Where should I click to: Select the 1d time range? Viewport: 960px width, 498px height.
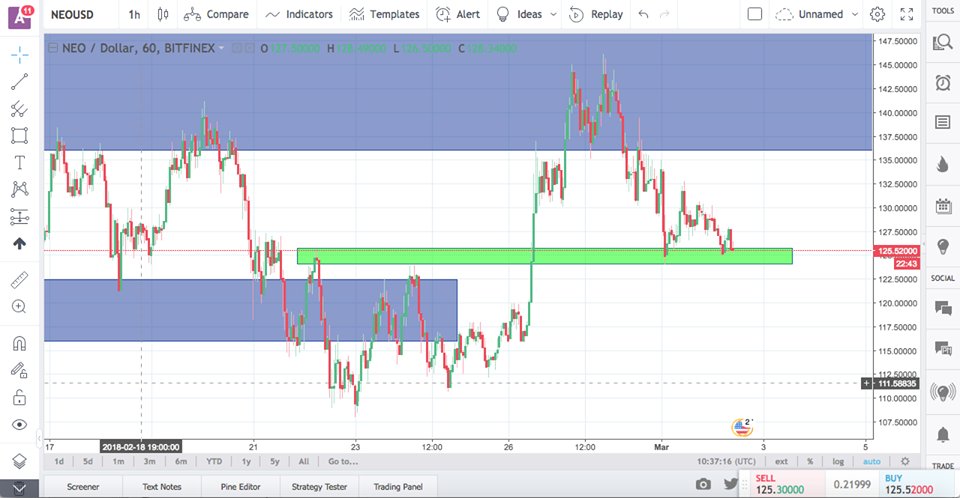click(x=59, y=461)
